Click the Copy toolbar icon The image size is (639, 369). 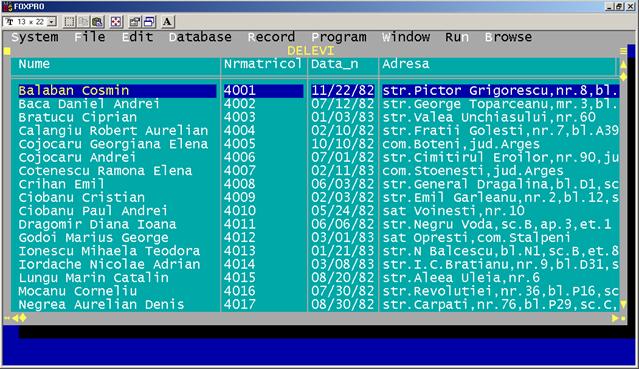(x=83, y=22)
